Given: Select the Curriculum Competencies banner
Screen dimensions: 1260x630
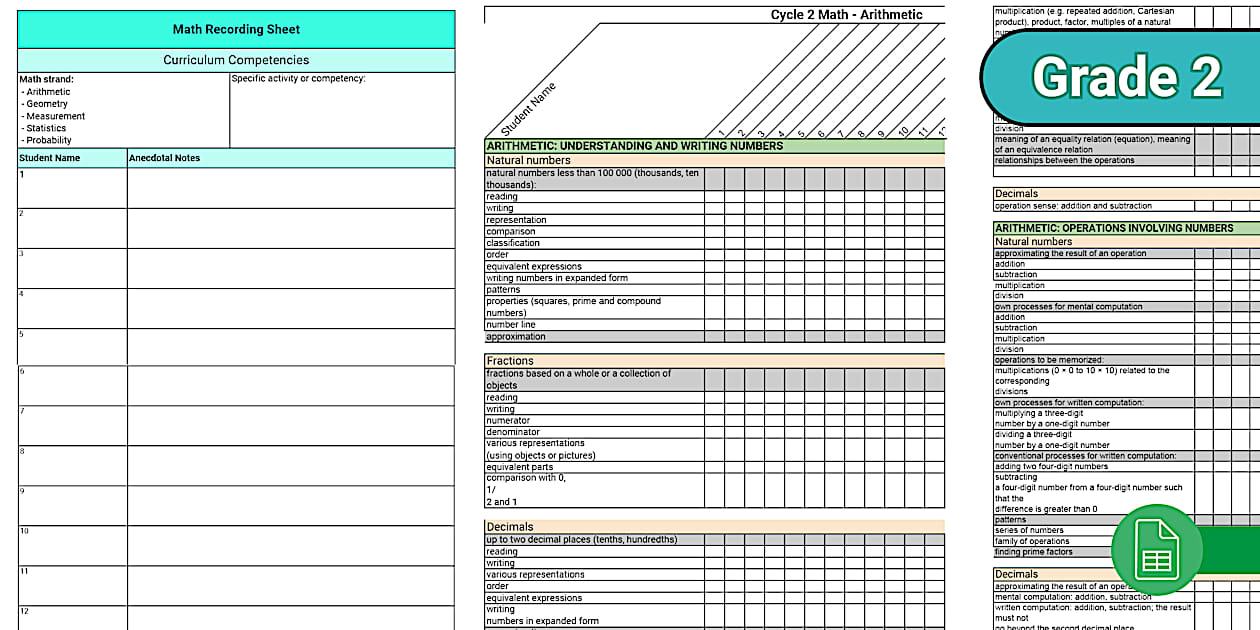Looking at the screenshot, I should (235, 60).
